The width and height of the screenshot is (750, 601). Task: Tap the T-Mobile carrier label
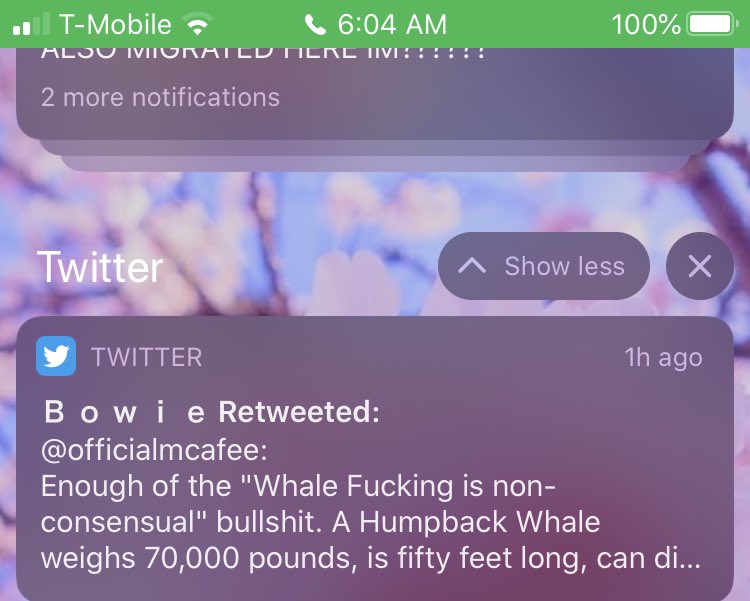point(115,24)
